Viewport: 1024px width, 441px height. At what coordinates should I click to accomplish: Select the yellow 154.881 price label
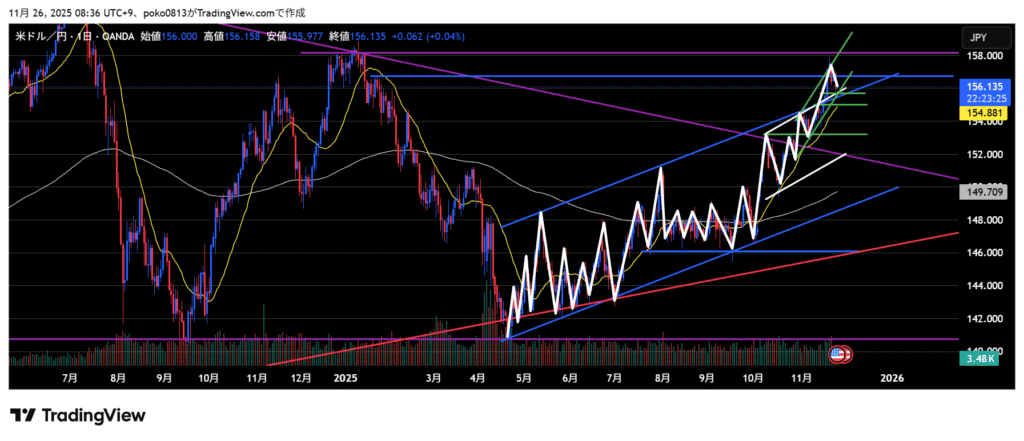coord(977,115)
